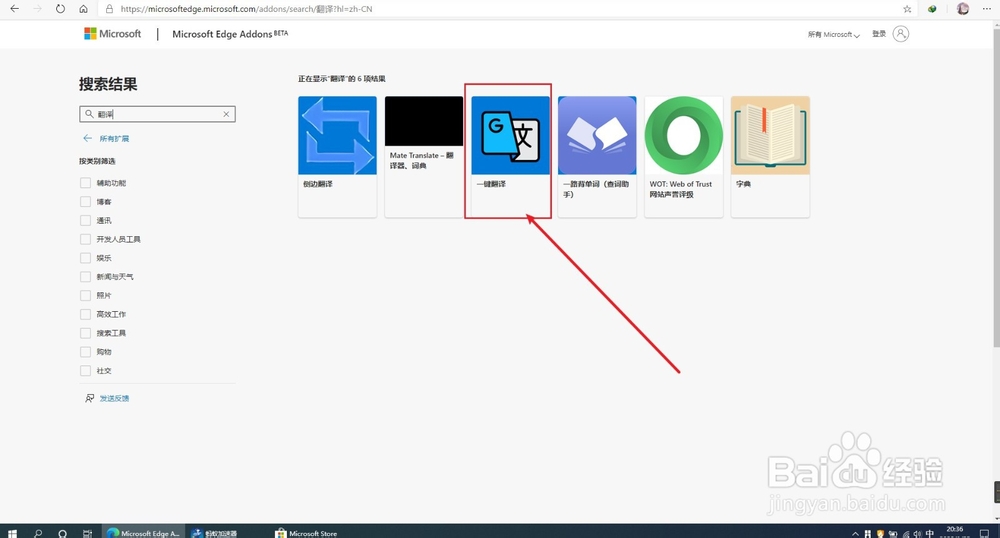This screenshot has width=1000, height=538.
Task: Clear the search box with X icon
Action: (x=226, y=114)
